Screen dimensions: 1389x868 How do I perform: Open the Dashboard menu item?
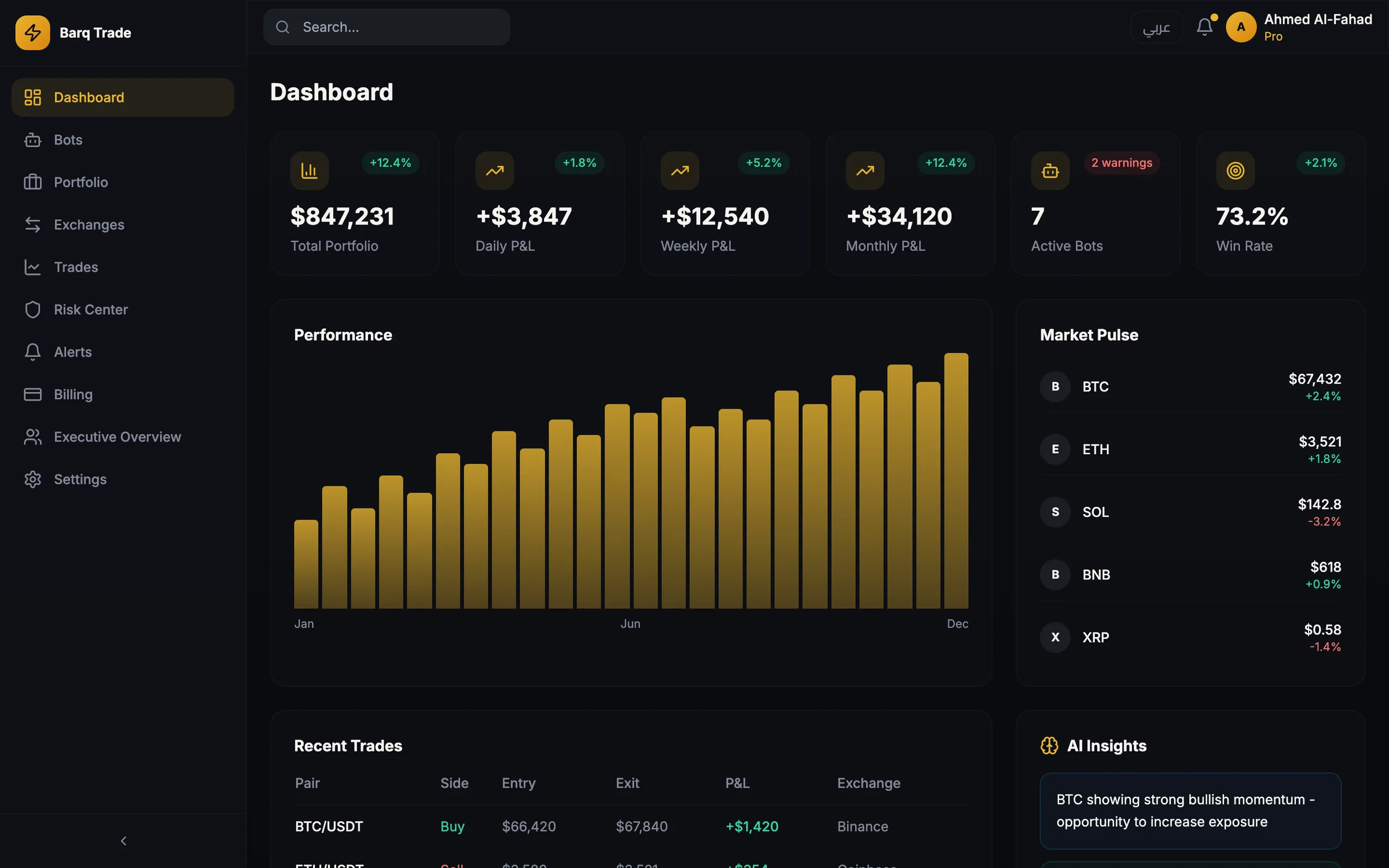click(123, 97)
